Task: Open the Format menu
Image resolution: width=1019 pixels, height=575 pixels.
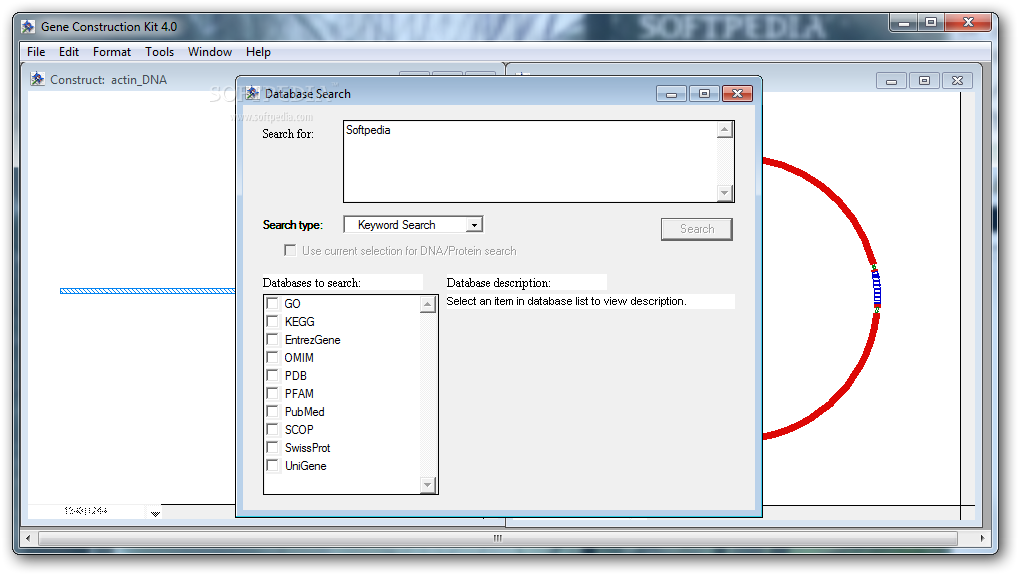Action: point(112,52)
